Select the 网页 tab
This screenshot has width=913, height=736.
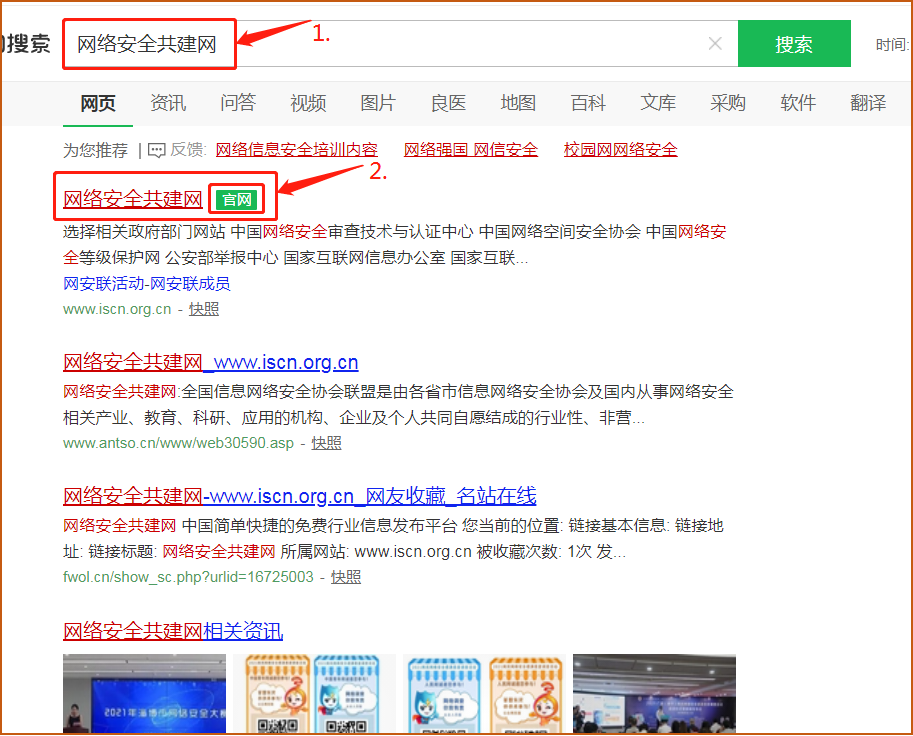[x=98, y=103]
